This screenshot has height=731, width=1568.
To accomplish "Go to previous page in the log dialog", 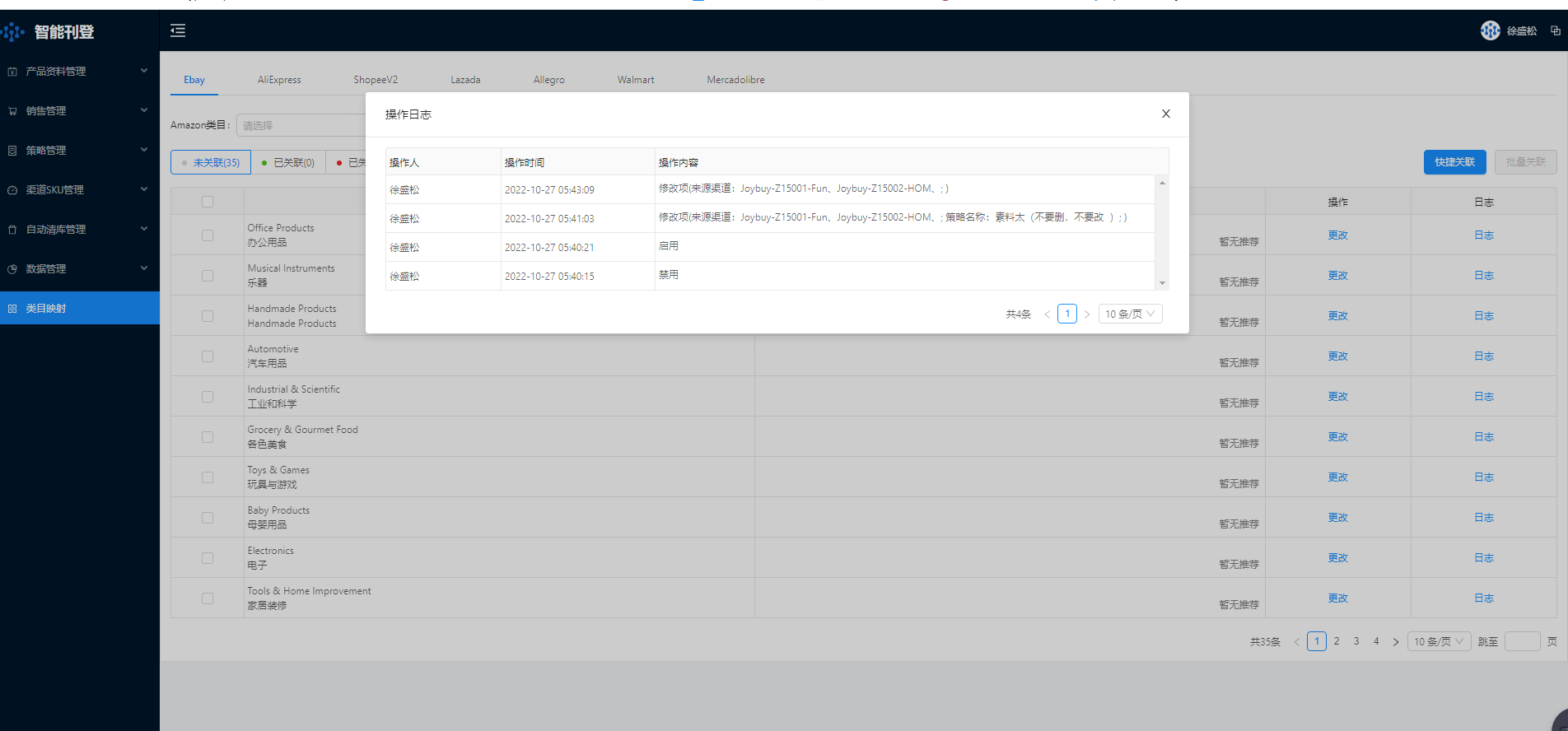I will [1048, 314].
